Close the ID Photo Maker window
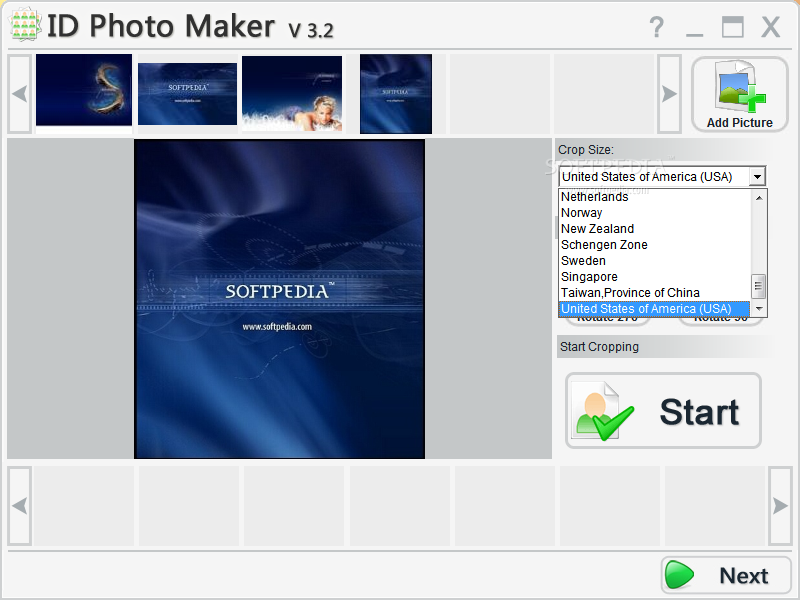Image resolution: width=800 pixels, height=600 pixels. (770, 27)
